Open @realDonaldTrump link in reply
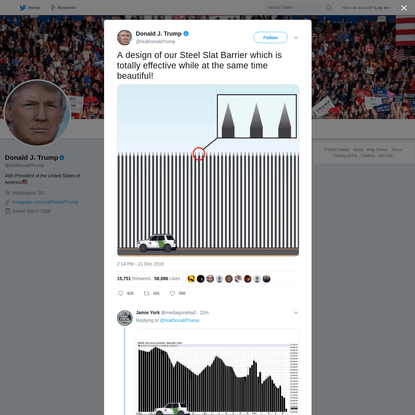Viewport: 415px width, 415px height. point(179,320)
